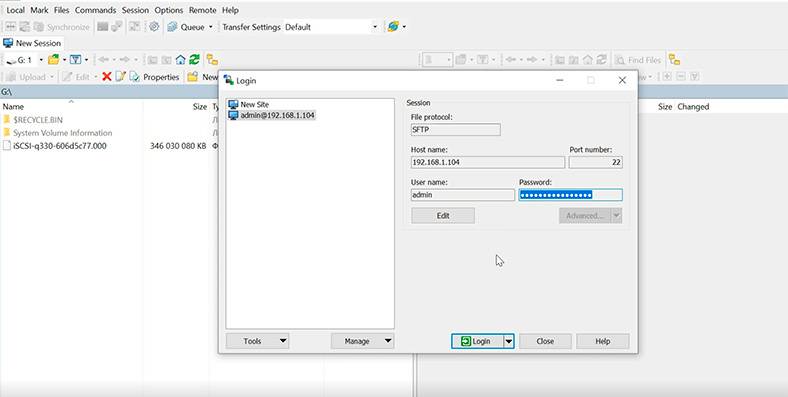Select the New Session tab
The image size is (788, 397).
pos(32,43)
